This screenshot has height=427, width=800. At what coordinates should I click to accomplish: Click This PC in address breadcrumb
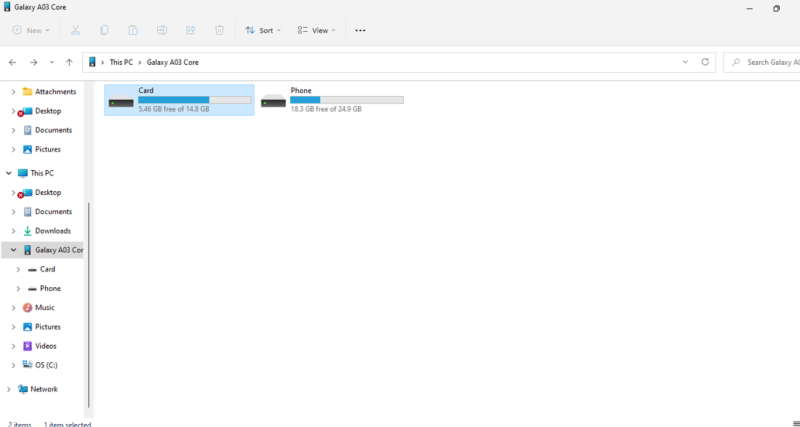click(x=121, y=62)
